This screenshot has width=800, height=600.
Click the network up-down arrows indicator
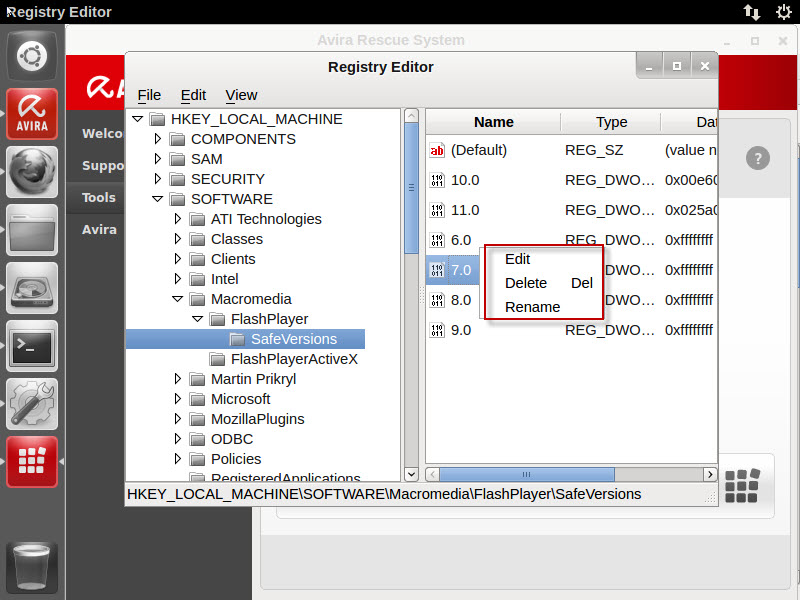click(x=751, y=12)
